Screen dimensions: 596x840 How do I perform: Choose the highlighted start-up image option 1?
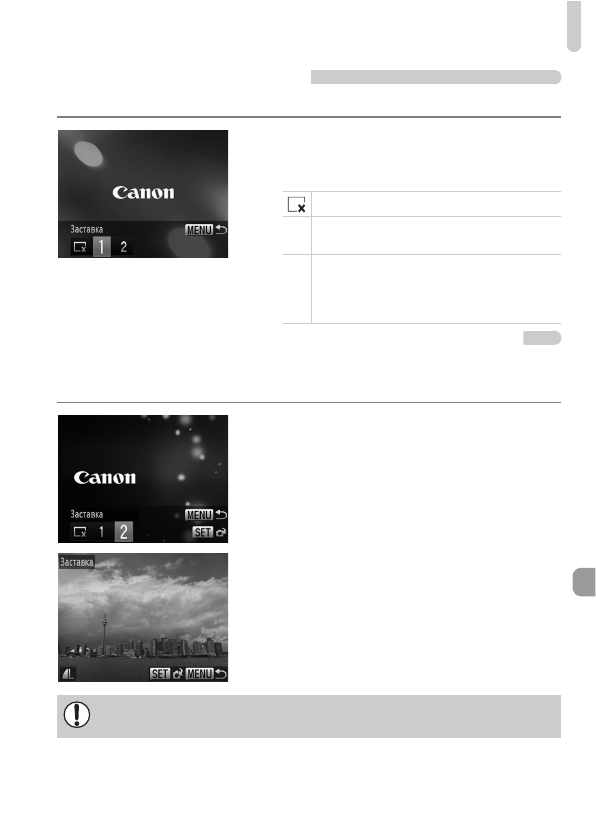click(x=102, y=247)
